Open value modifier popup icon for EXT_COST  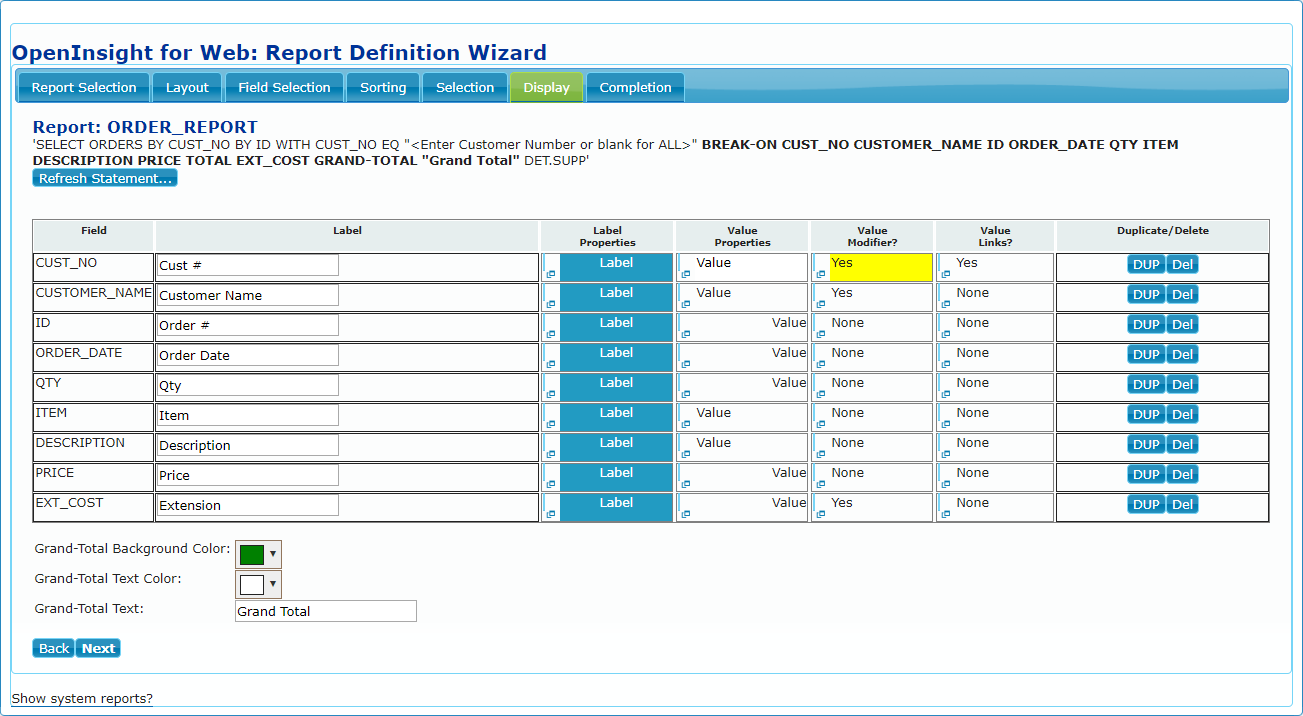[821, 514]
